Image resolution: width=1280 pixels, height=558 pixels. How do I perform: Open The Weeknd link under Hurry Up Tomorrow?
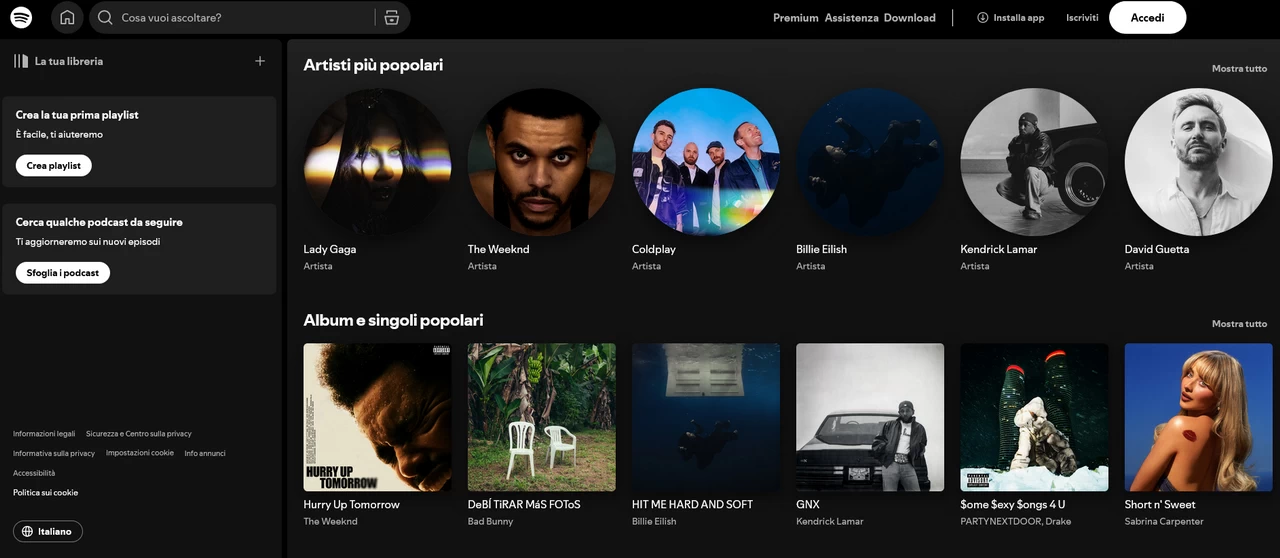331,521
